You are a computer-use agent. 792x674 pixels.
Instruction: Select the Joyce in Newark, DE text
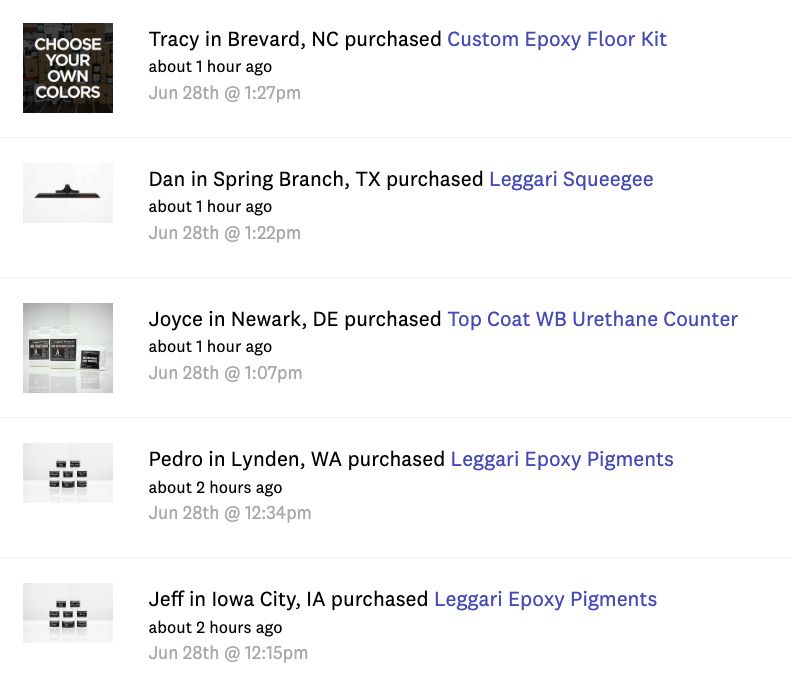228,319
